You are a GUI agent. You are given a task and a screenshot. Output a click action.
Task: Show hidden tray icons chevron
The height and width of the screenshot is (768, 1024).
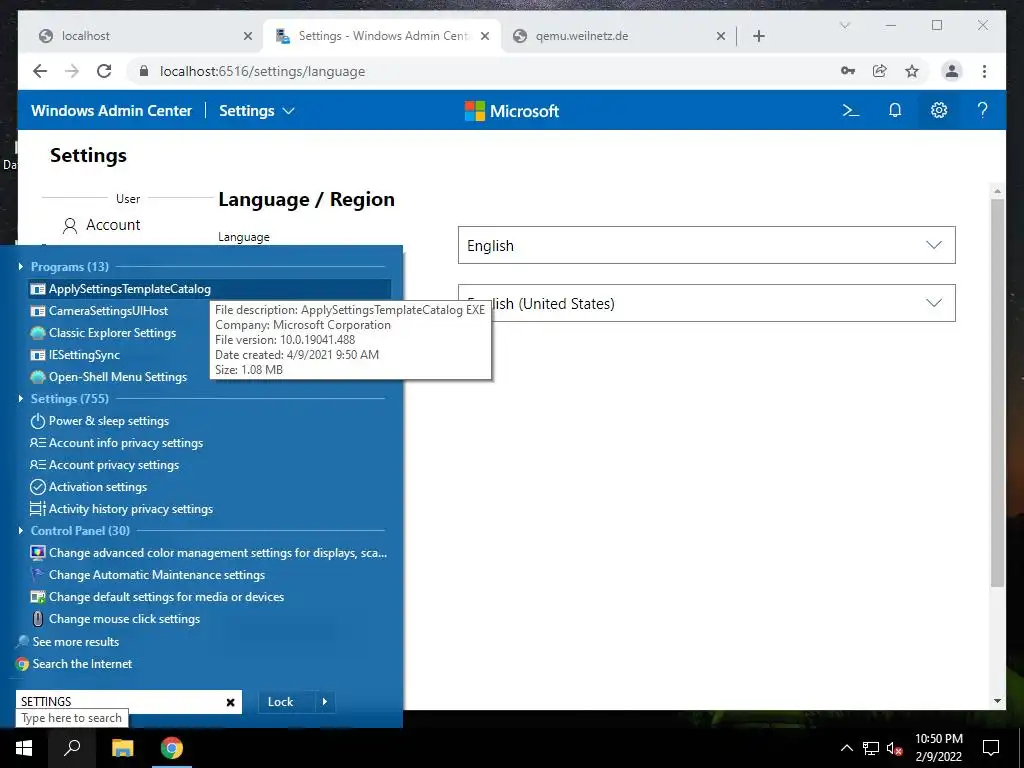(x=846, y=748)
